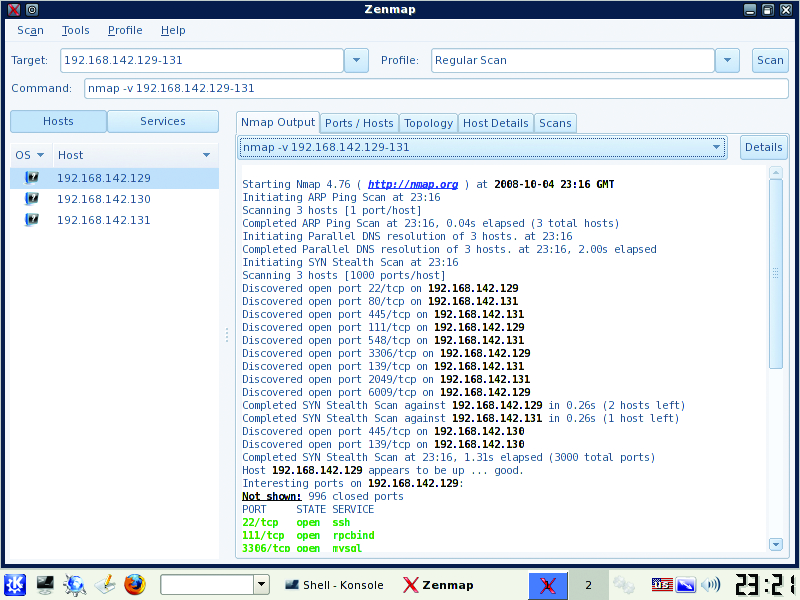The width and height of the screenshot is (800, 600).
Task: Click the terminal monitor icon in taskbar
Action: 45,585
